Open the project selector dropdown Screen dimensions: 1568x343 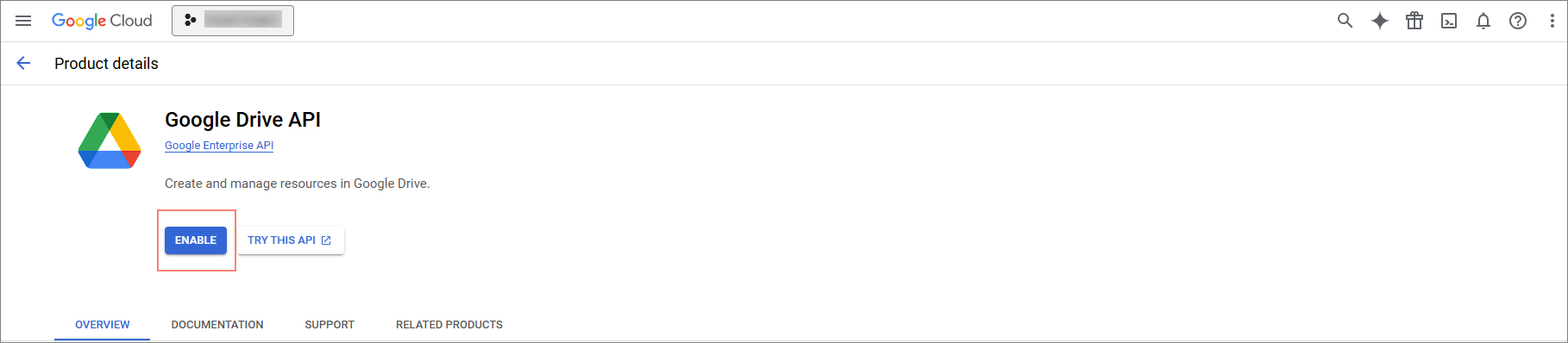point(233,21)
